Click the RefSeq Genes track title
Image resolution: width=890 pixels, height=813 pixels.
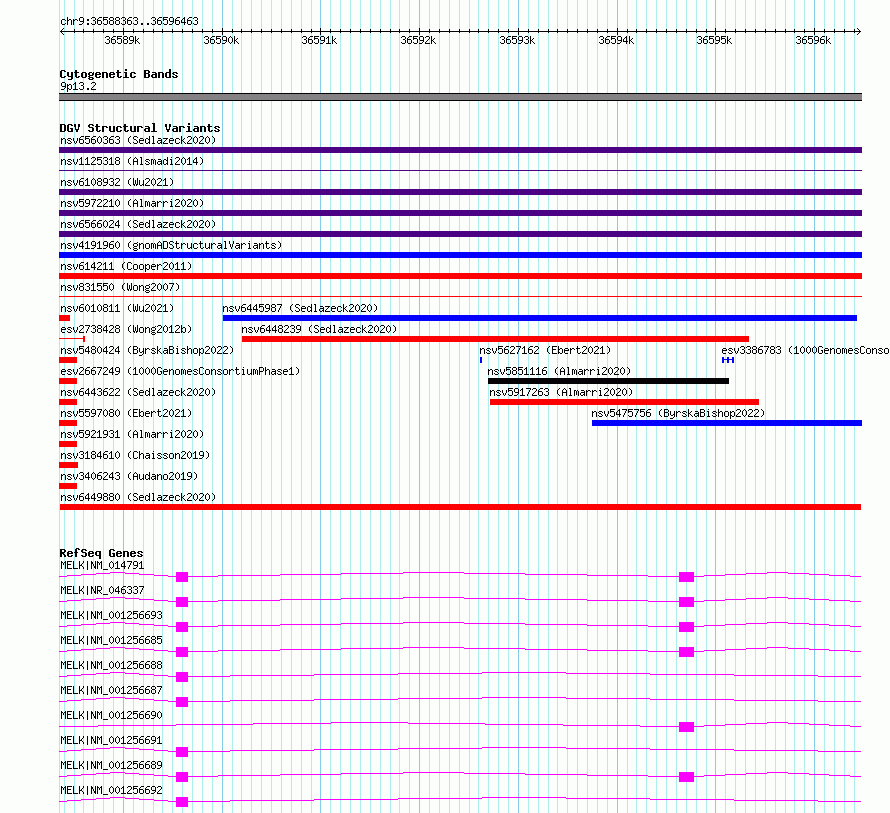(101, 553)
